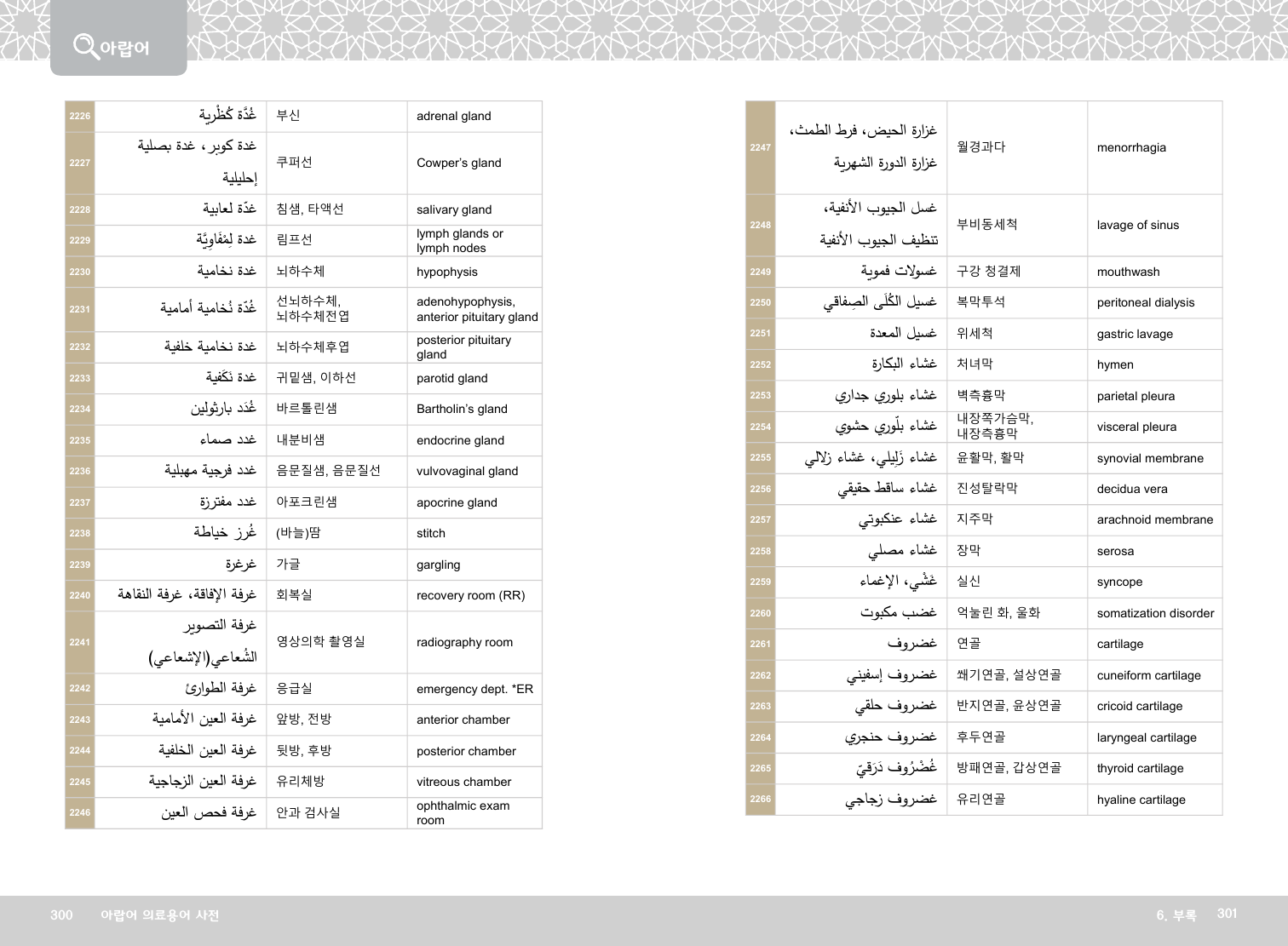The image size is (1288, 946).
Task: Select the 'Cowper's gland' entry
Action: click(458, 163)
